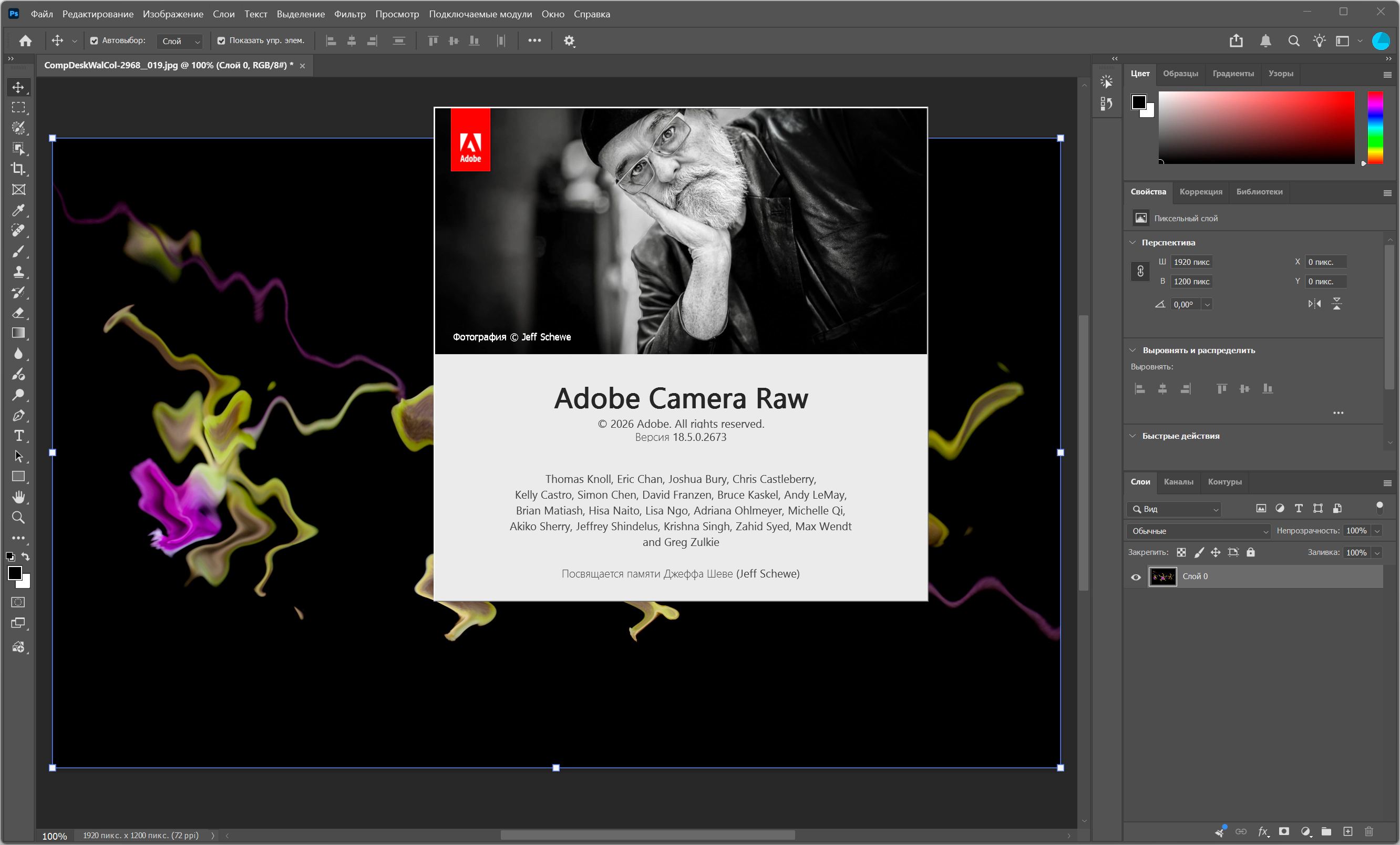The image size is (1400, 845).
Task: Switch to the Градиенты tab
Action: click(x=1233, y=73)
